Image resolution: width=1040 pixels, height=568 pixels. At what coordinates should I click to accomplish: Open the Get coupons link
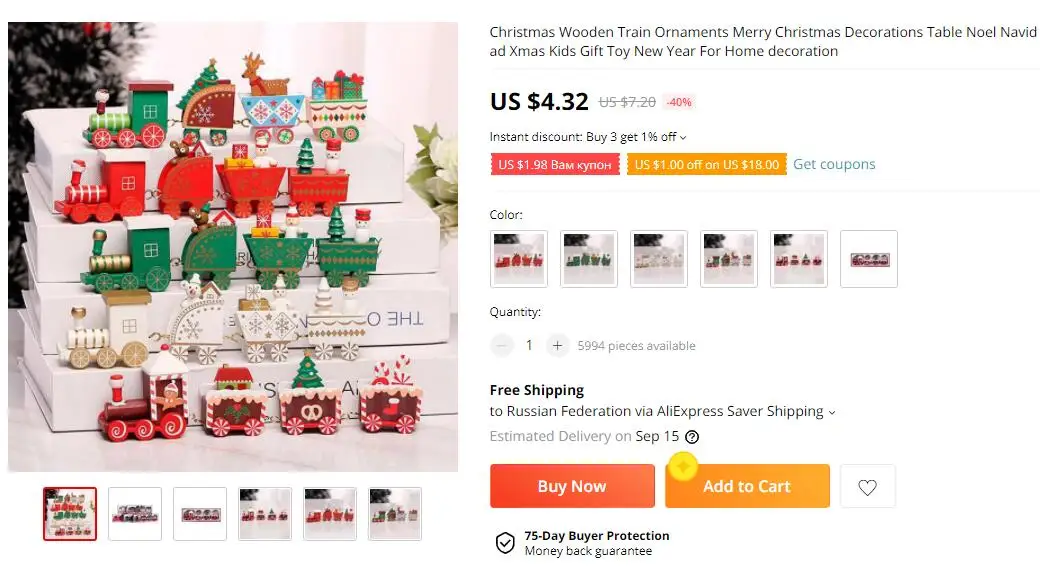tap(834, 164)
